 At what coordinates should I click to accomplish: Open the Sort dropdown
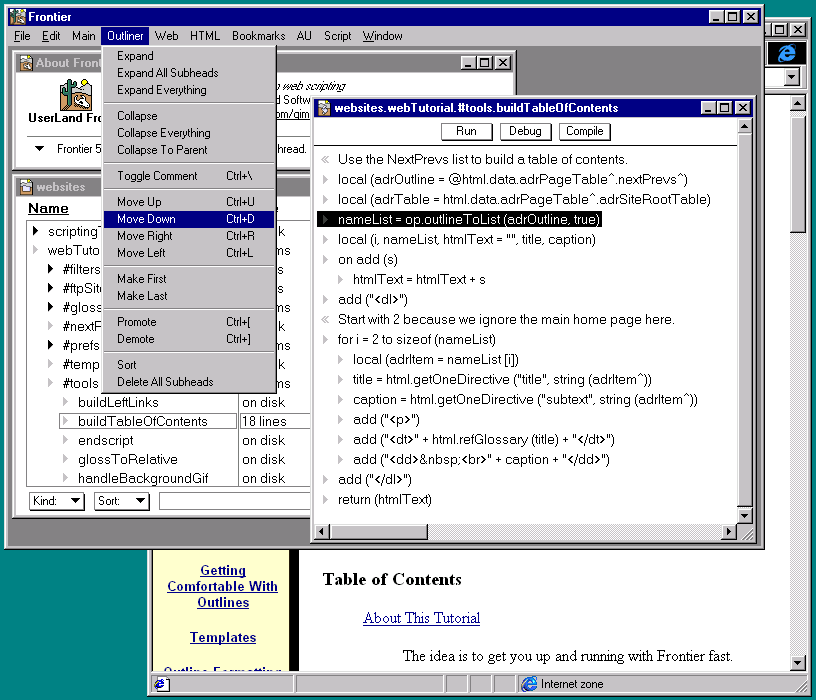pos(121,501)
